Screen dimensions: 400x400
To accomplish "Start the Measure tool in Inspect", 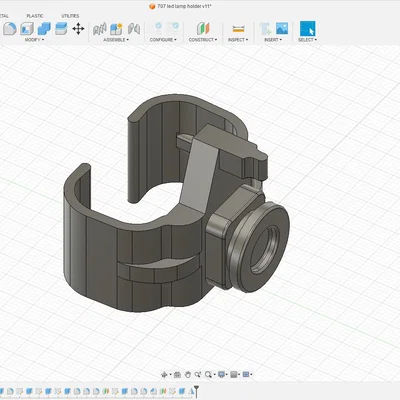I will tap(238, 29).
